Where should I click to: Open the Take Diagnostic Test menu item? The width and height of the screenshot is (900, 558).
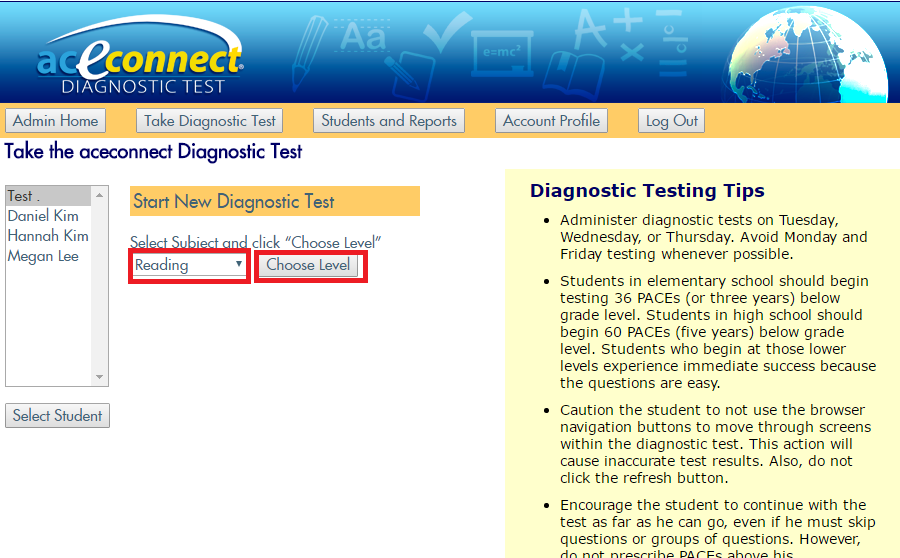210,121
